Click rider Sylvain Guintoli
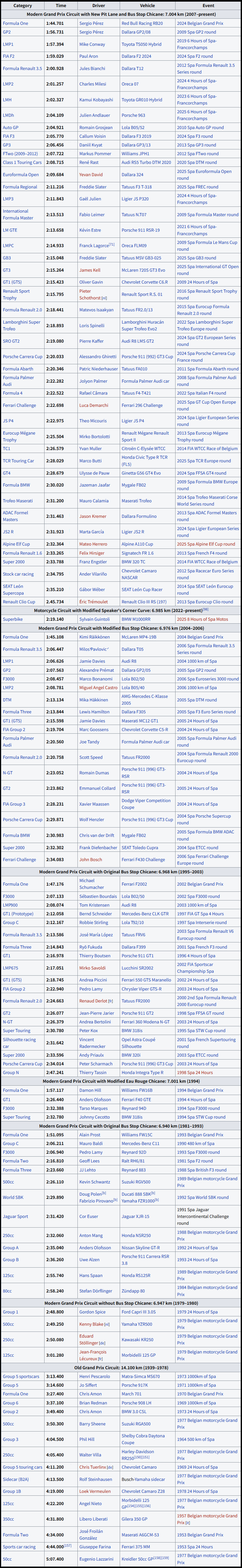Viewport: 242px width, 1568px height. [94, 620]
